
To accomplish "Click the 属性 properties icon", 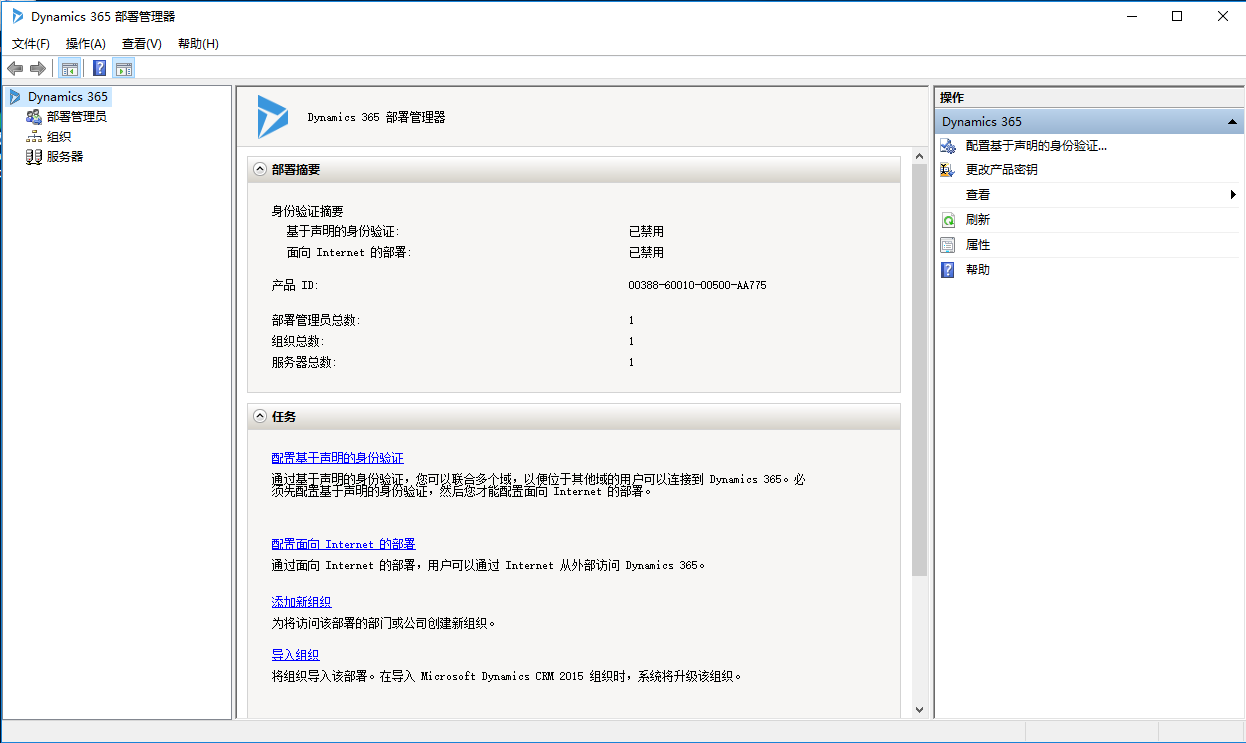I will [948, 245].
